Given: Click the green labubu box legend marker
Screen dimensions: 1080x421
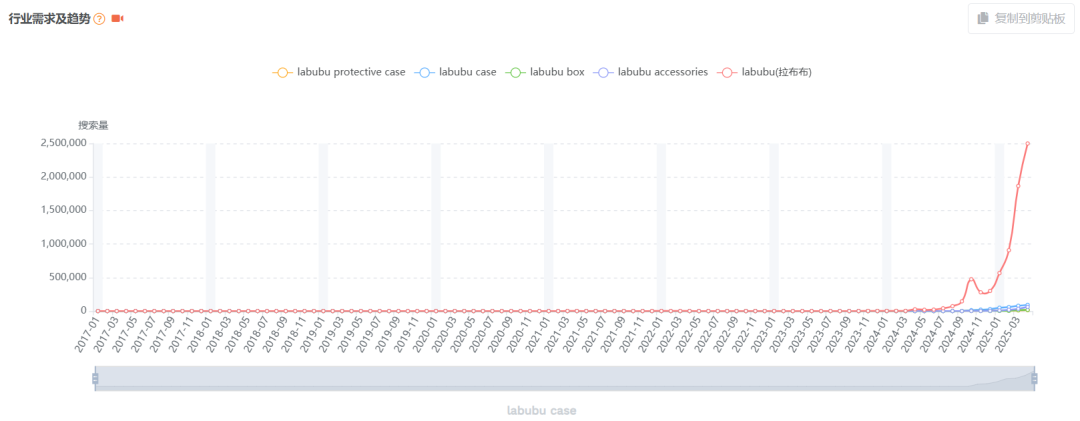Looking at the screenshot, I should pos(515,72).
